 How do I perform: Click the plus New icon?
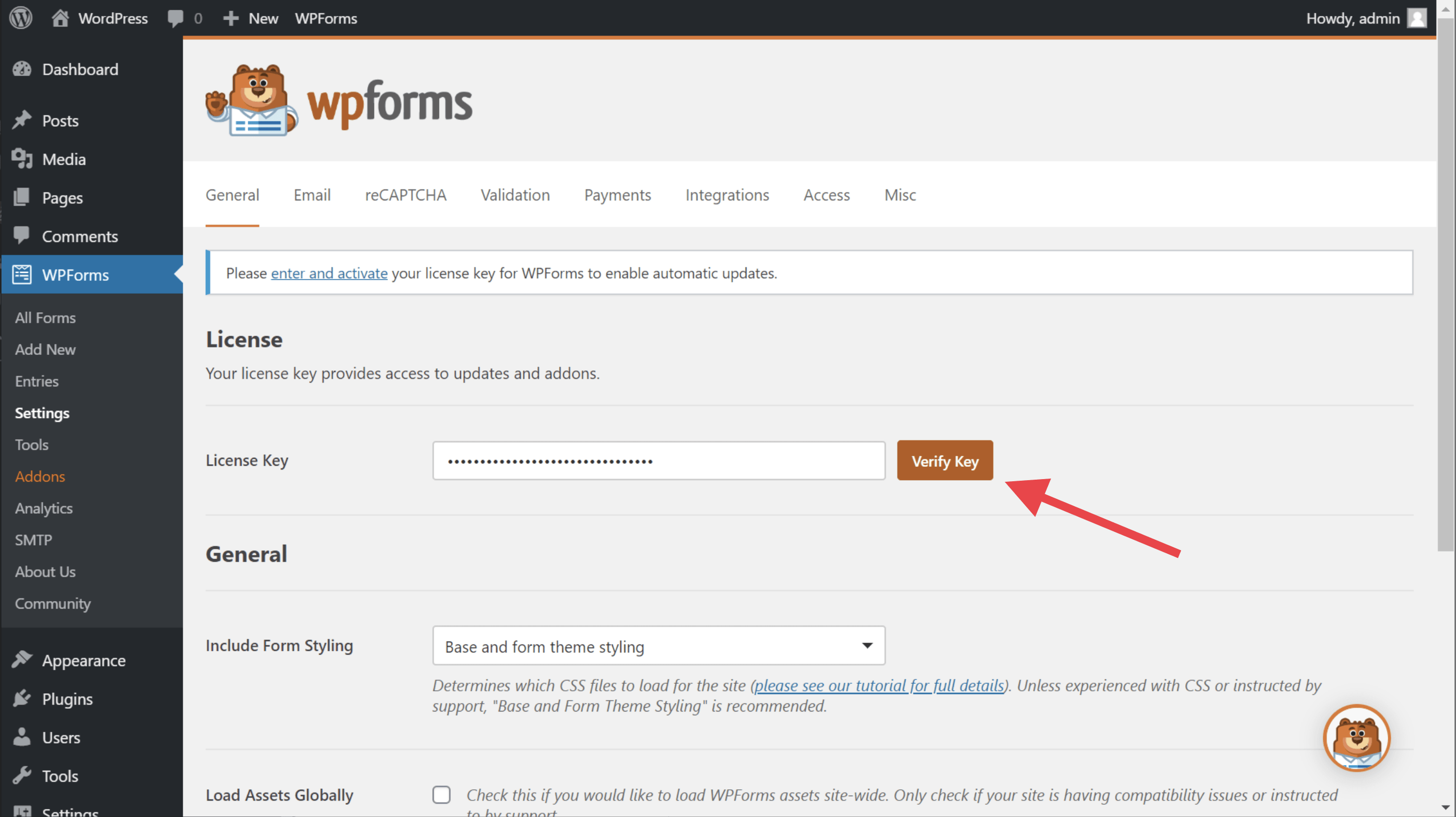point(231,19)
